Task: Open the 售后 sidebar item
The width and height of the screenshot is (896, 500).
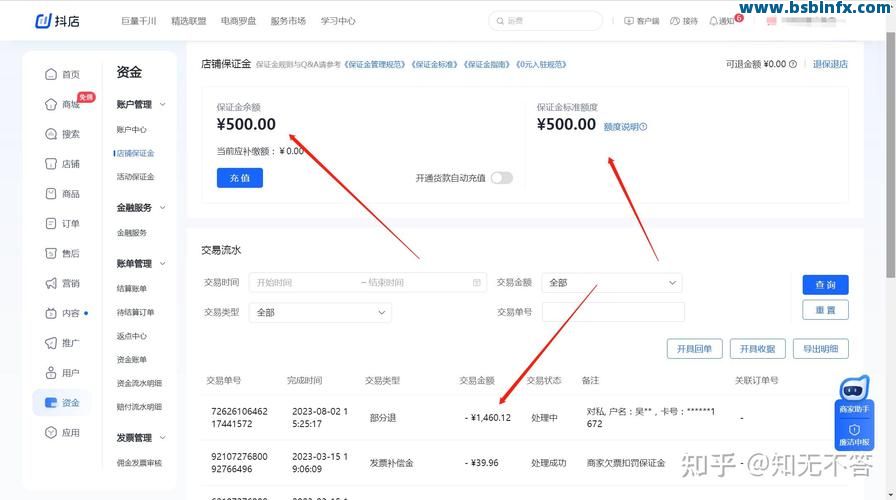Action: pyautogui.click(x=62, y=253)
